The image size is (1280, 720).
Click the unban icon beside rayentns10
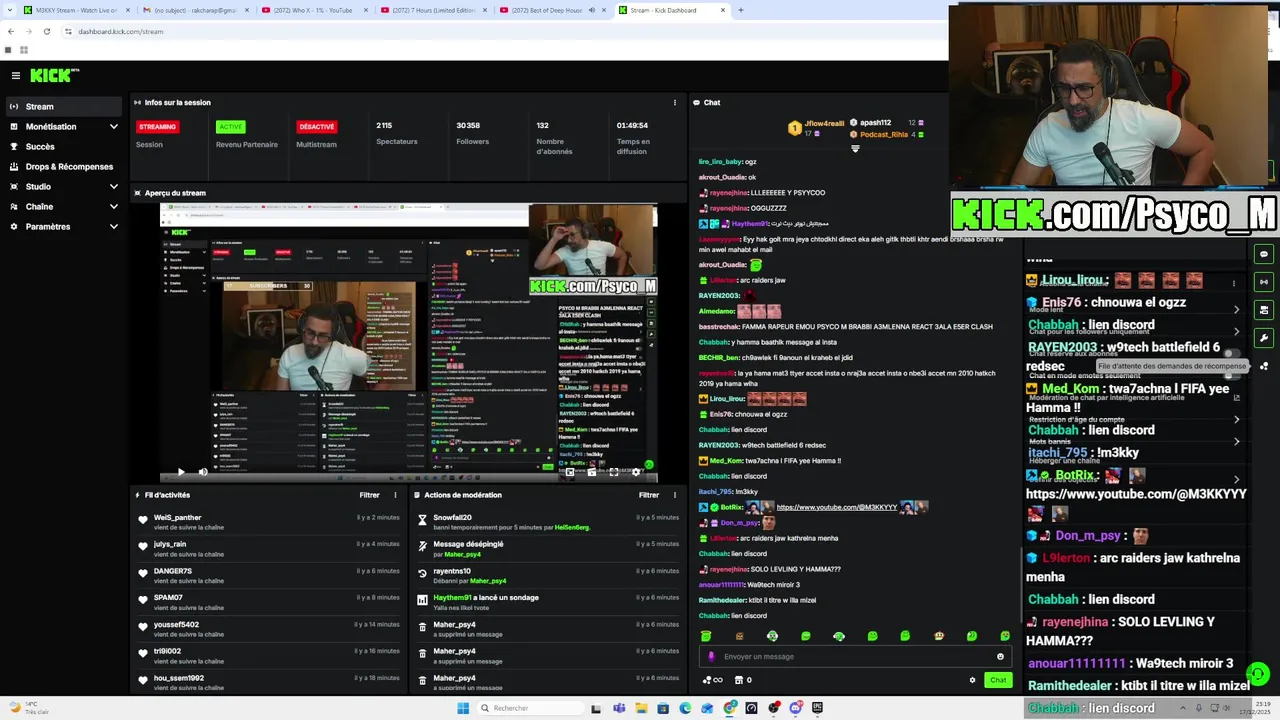click(x=422, y=573)
